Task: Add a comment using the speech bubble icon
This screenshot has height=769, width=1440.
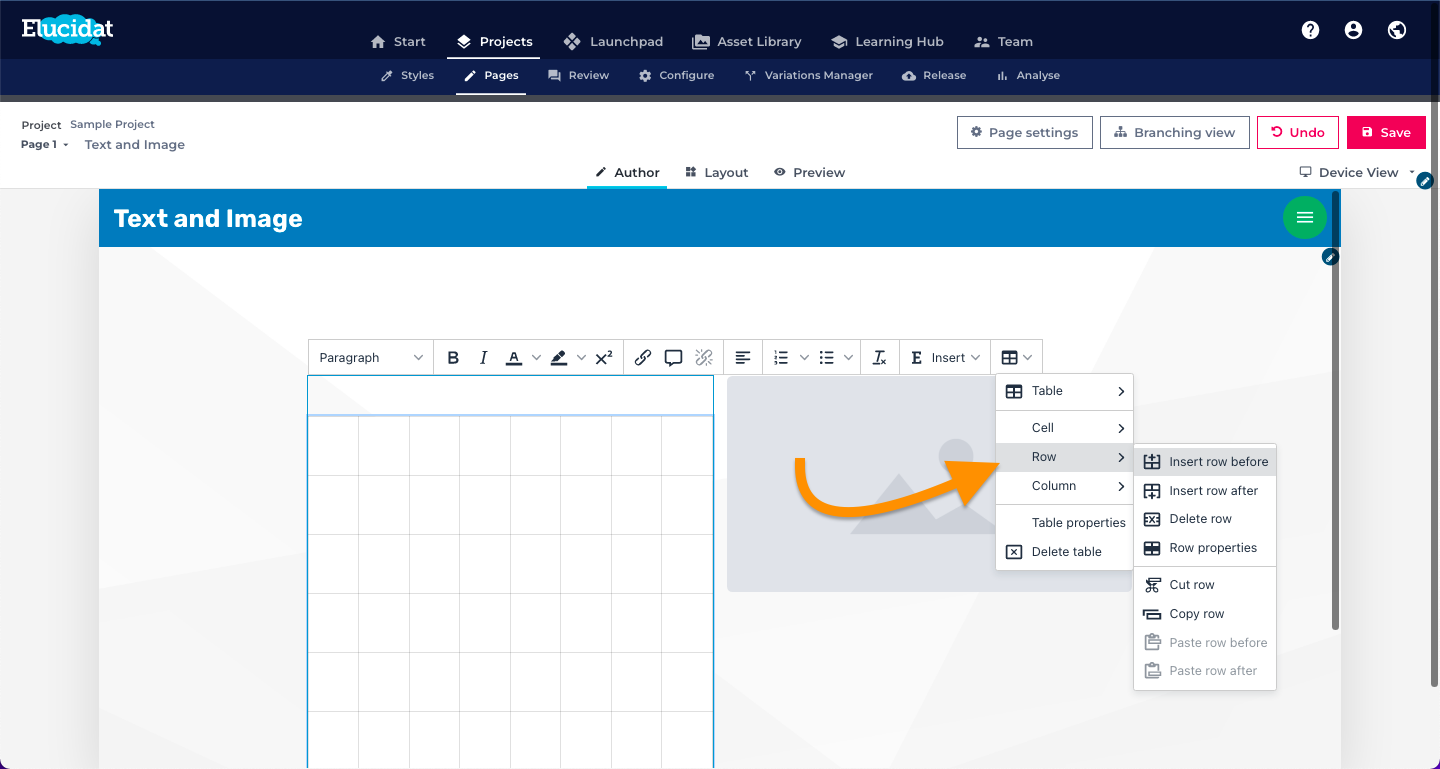Action: [673, 358]
